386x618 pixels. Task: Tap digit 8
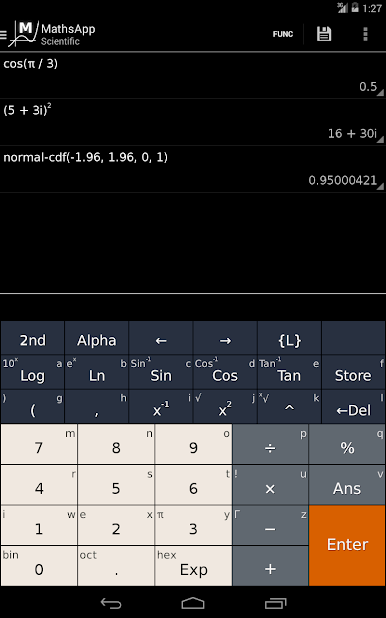(x=116, y=444)
